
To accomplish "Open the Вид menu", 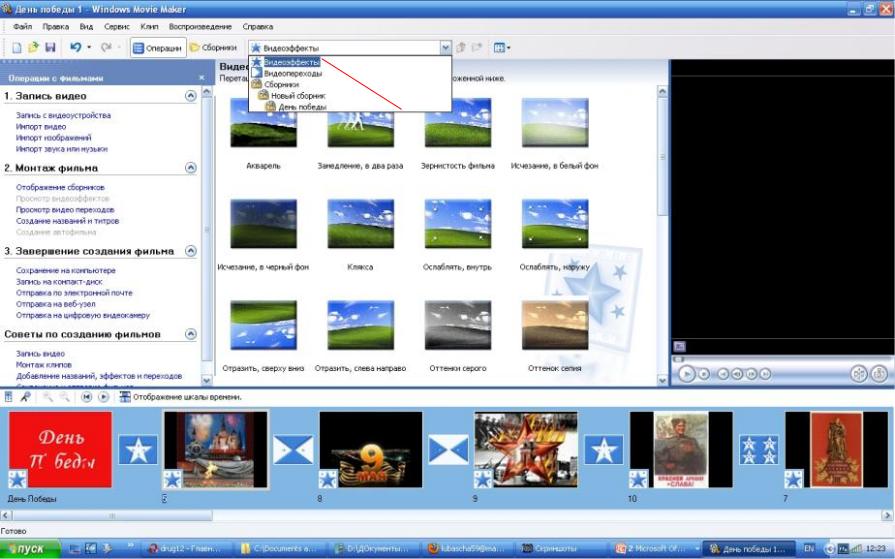I will [86, 27].
